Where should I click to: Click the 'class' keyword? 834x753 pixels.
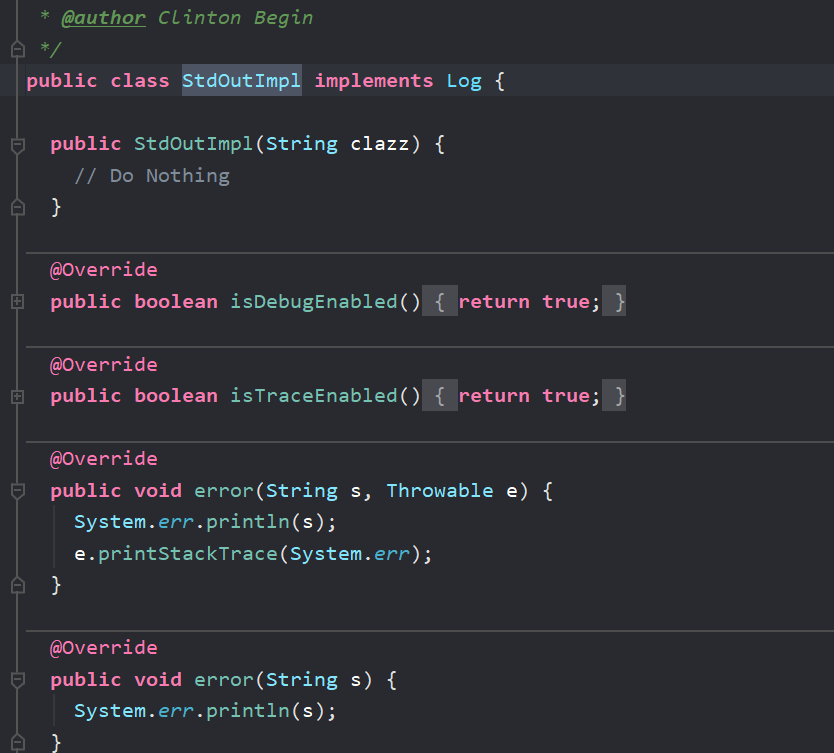tap(140, 81)
